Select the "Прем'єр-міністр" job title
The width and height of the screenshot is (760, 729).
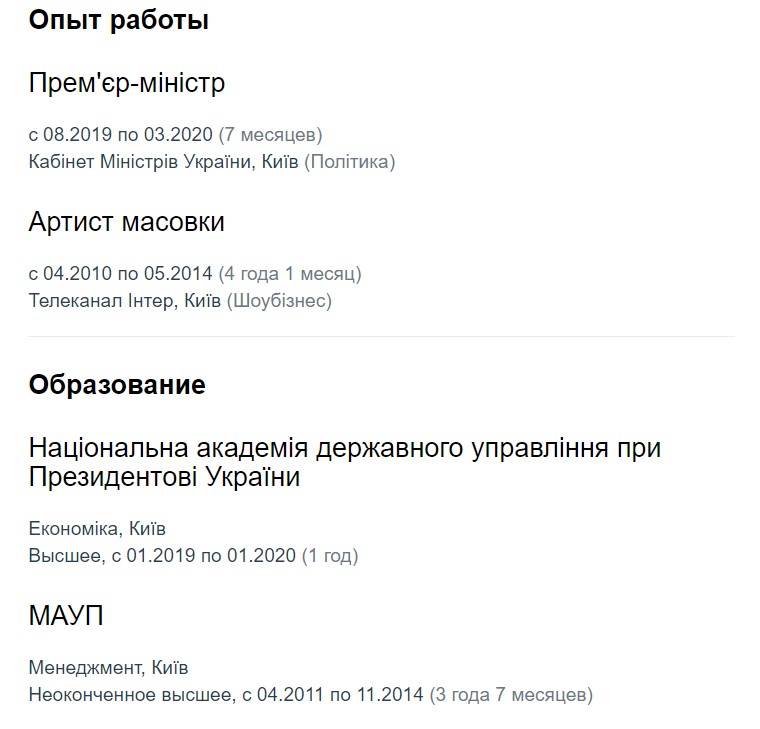click(126, 83)
